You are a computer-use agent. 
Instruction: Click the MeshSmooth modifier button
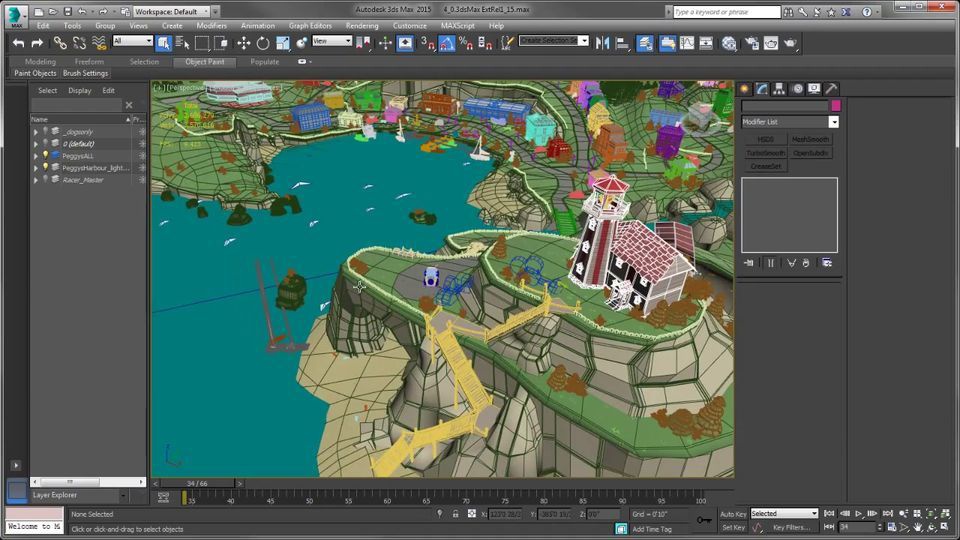[810, 140]
